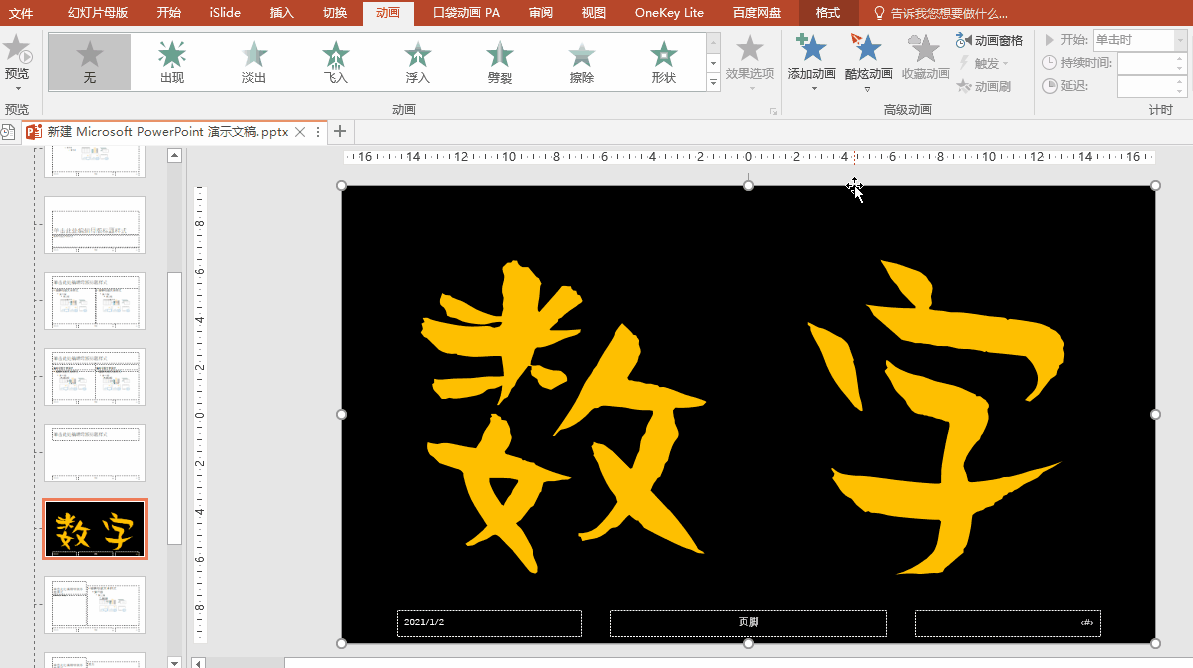
Task: Select the 数字 slide thumbnail
Action: (x=95, y=529)
